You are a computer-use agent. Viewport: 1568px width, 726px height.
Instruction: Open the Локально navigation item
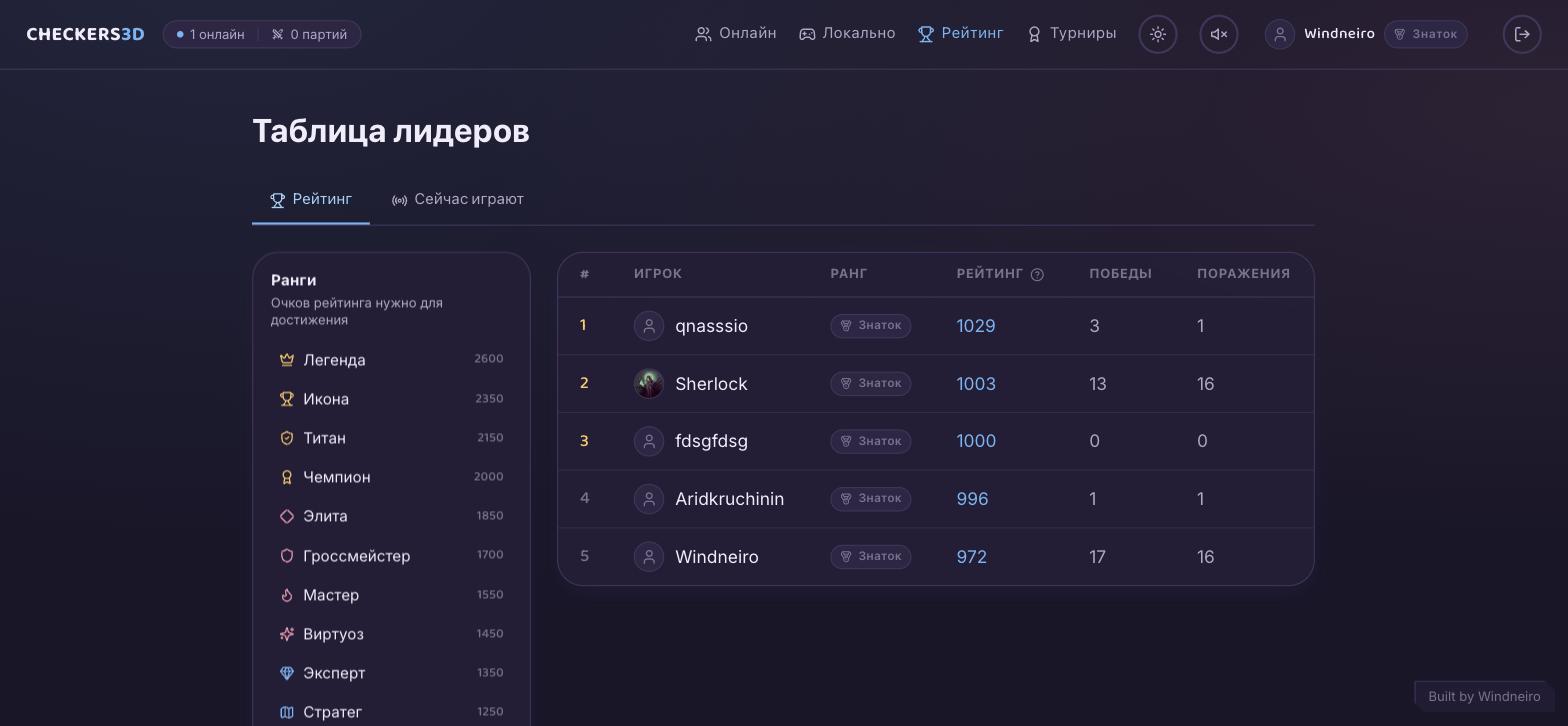(847, 34)
